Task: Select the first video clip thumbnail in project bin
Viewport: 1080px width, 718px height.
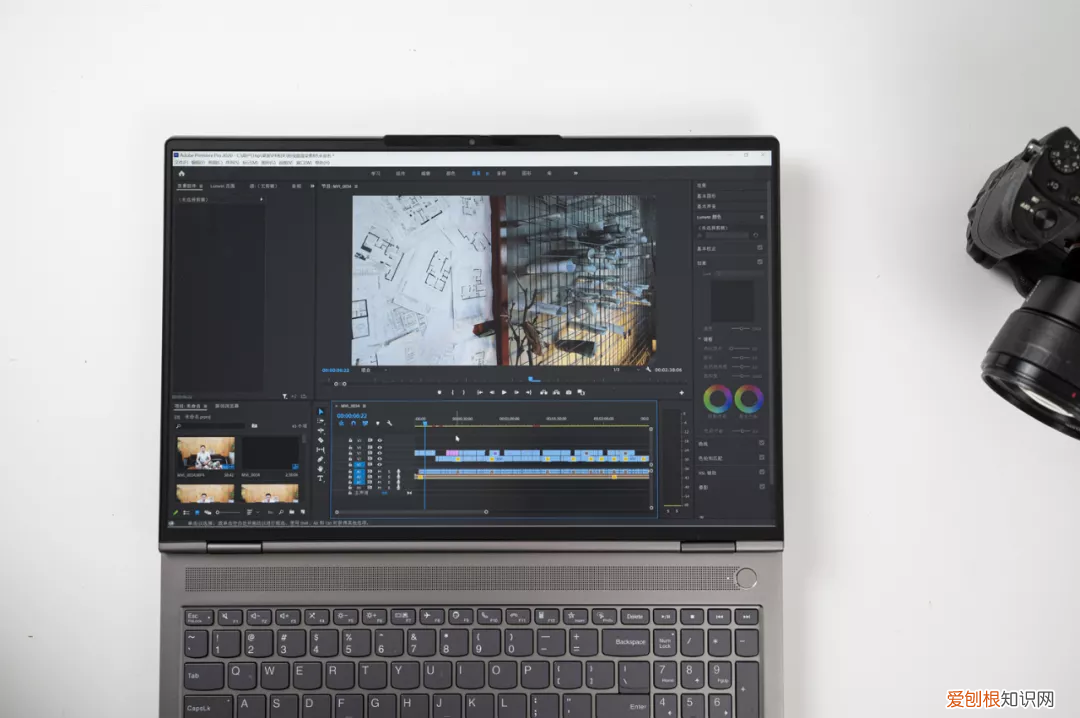Action: [x=206, y=453]
